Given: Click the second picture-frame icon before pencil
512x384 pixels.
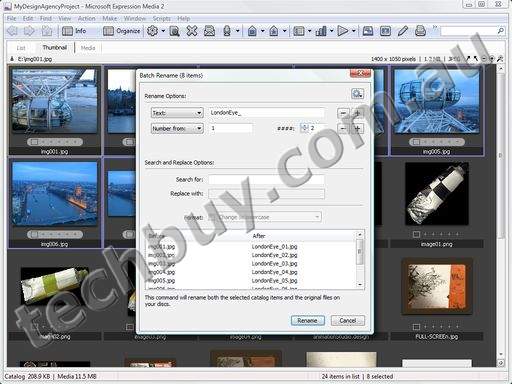Looking at the screenshot, I should tap(385, 31).
